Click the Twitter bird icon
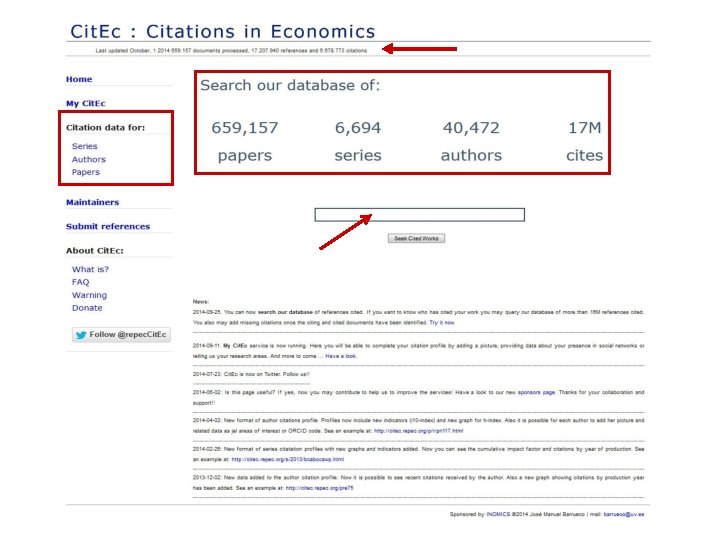Image resolution: width=720 pixels, height=540 pixels. [81, 335]
